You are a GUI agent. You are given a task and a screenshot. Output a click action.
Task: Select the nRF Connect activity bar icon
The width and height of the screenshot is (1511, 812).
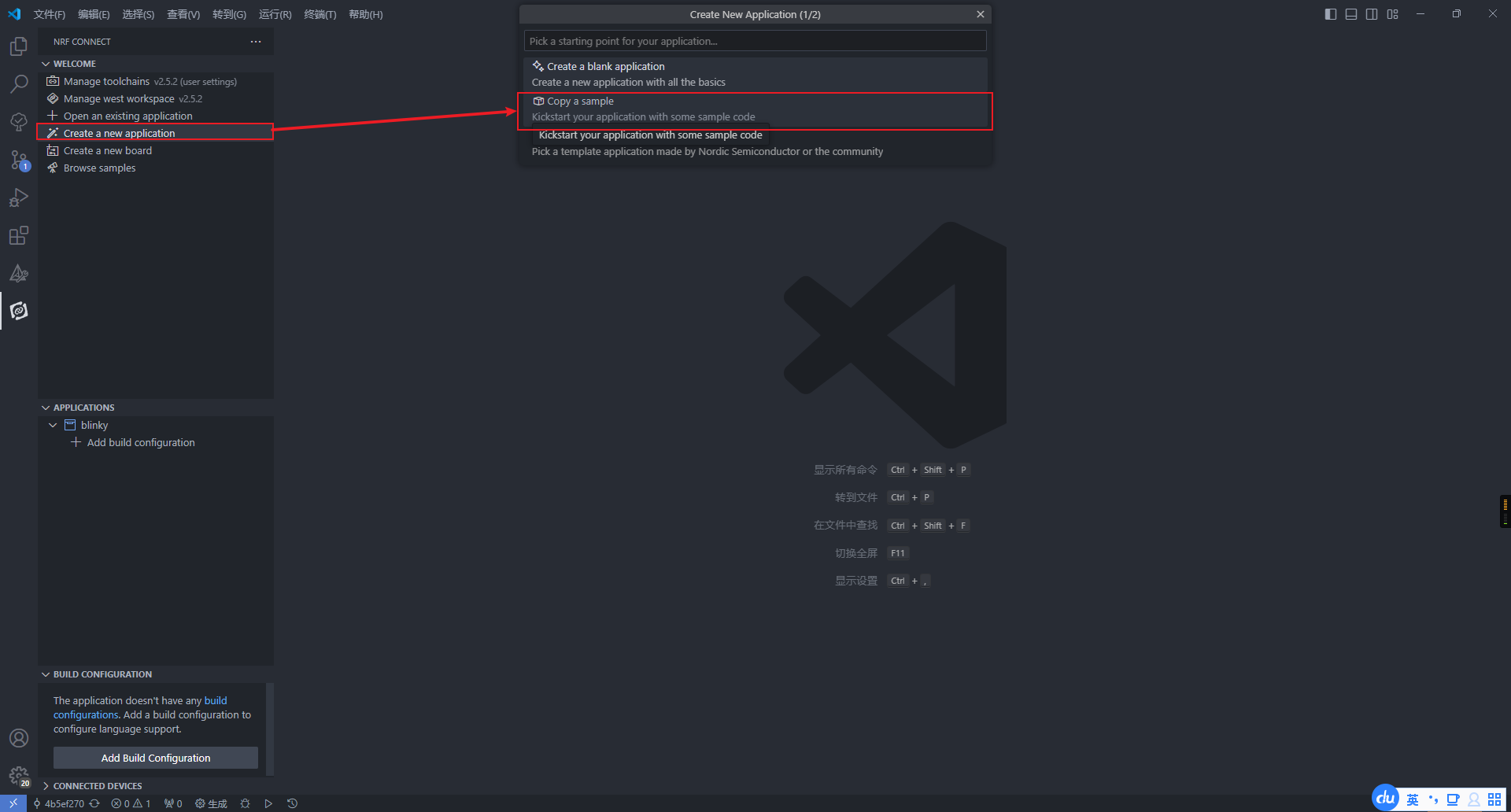(19, 311)
